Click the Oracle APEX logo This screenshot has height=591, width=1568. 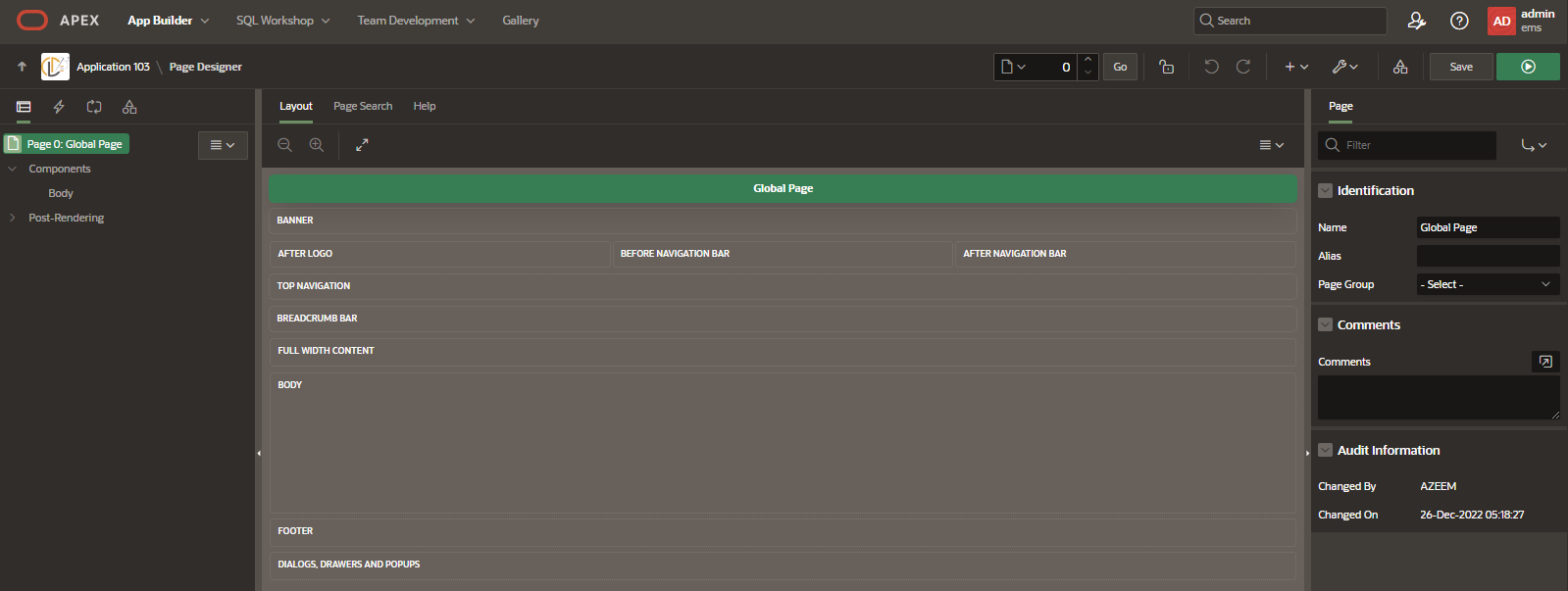pos(58,20)
